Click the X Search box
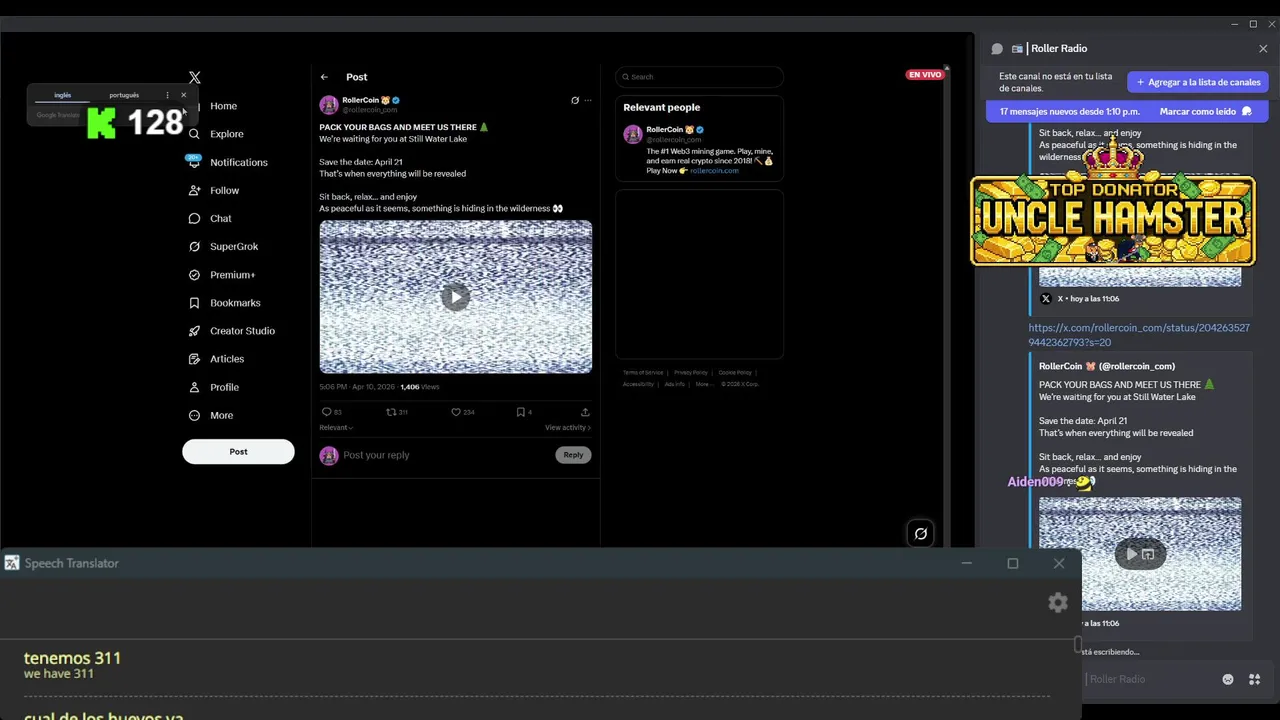 [x=699, y=77]
